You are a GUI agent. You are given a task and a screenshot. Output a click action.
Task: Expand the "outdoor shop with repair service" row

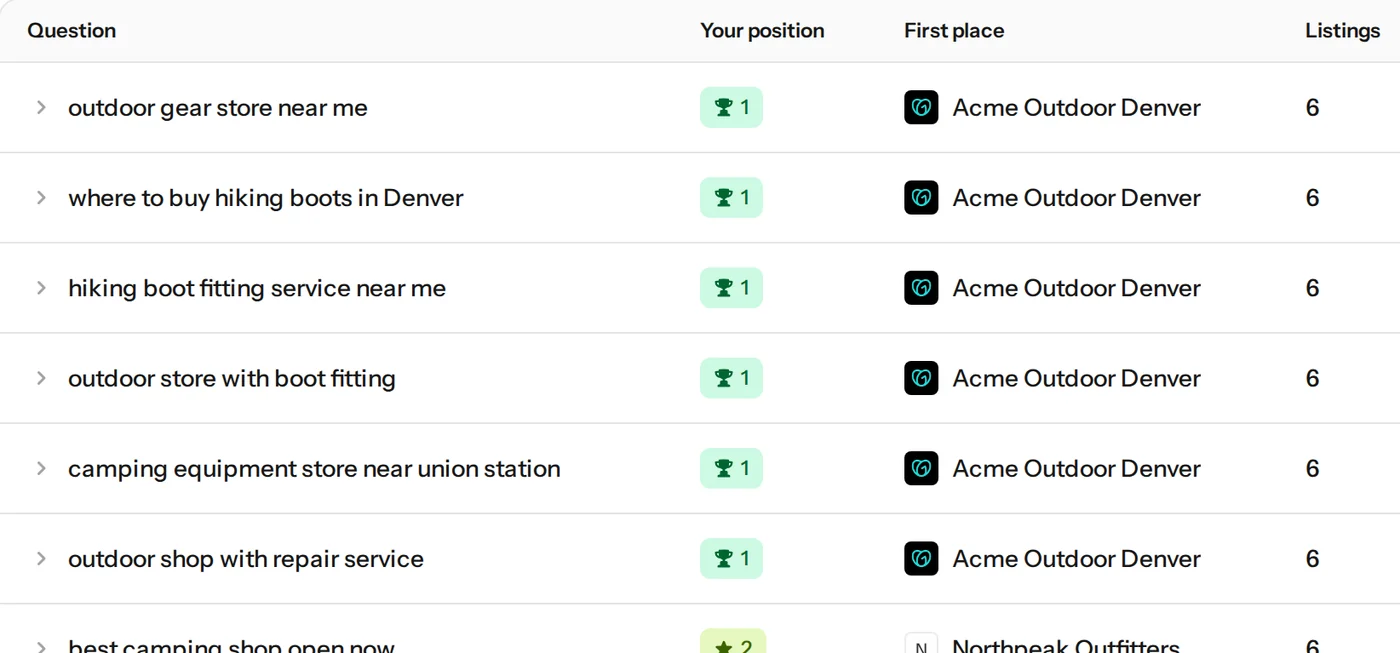(41, 558)
